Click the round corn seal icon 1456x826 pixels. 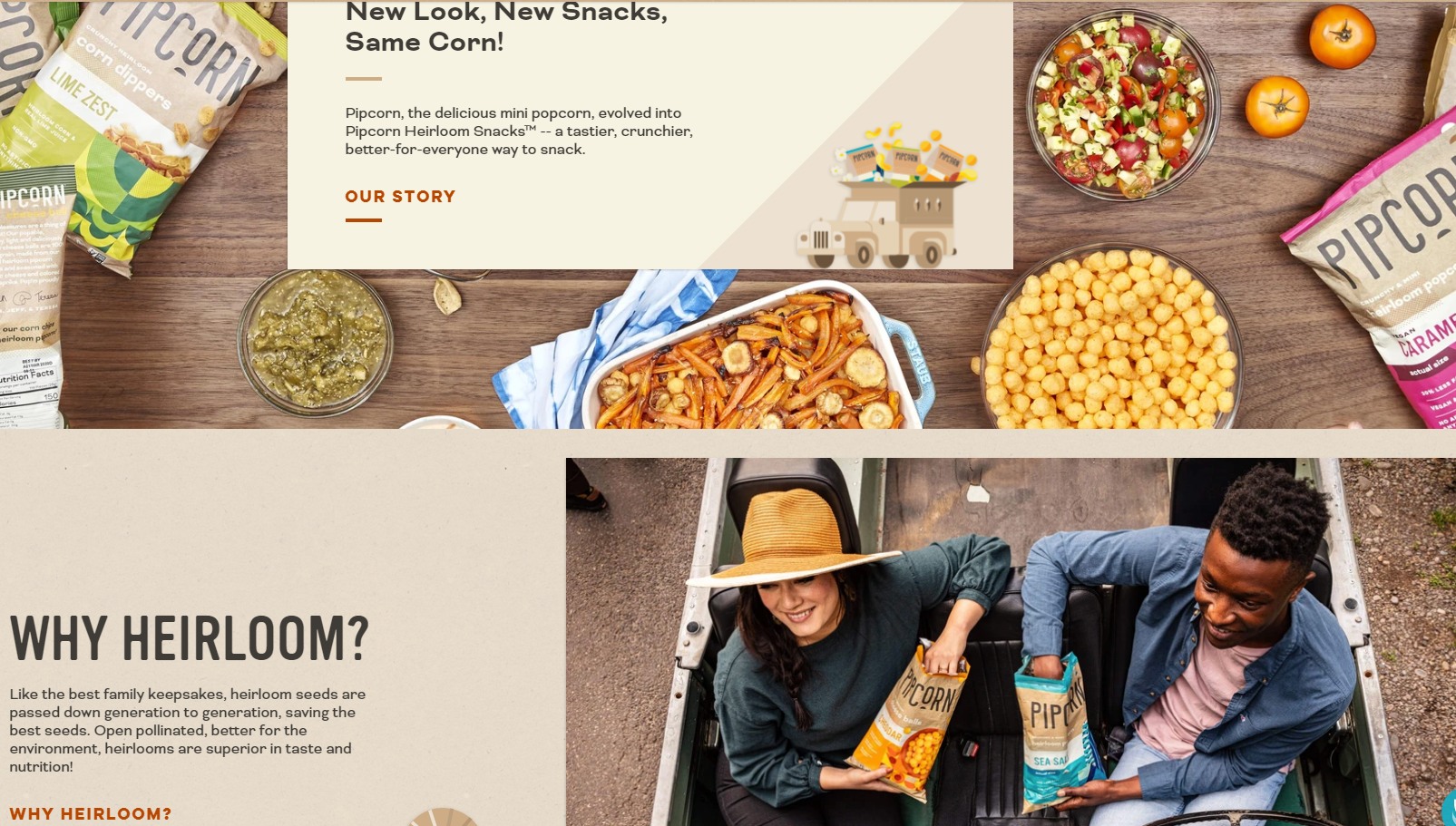point(443,817)
